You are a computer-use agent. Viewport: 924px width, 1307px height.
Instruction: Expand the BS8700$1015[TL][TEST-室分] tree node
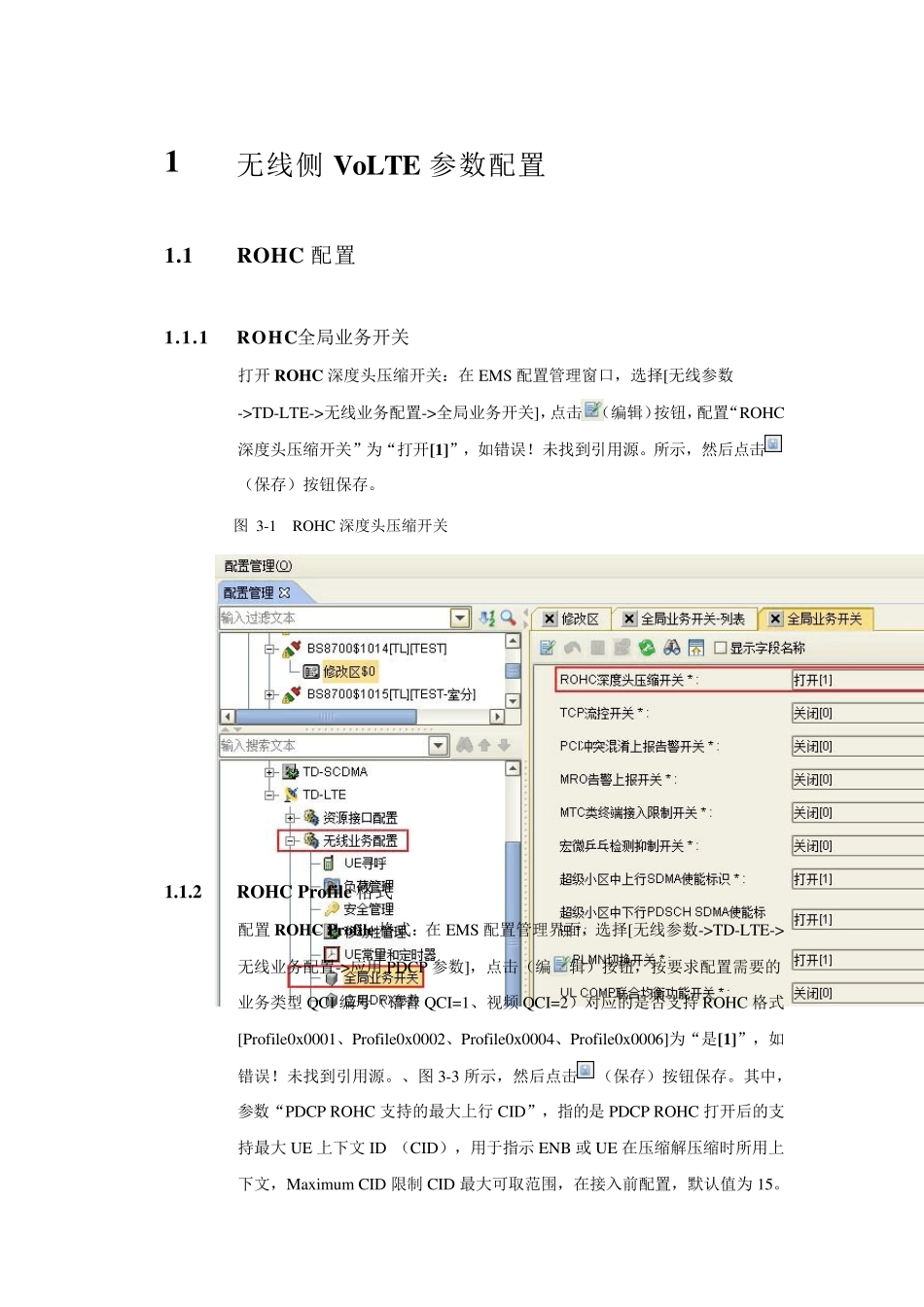270,694
